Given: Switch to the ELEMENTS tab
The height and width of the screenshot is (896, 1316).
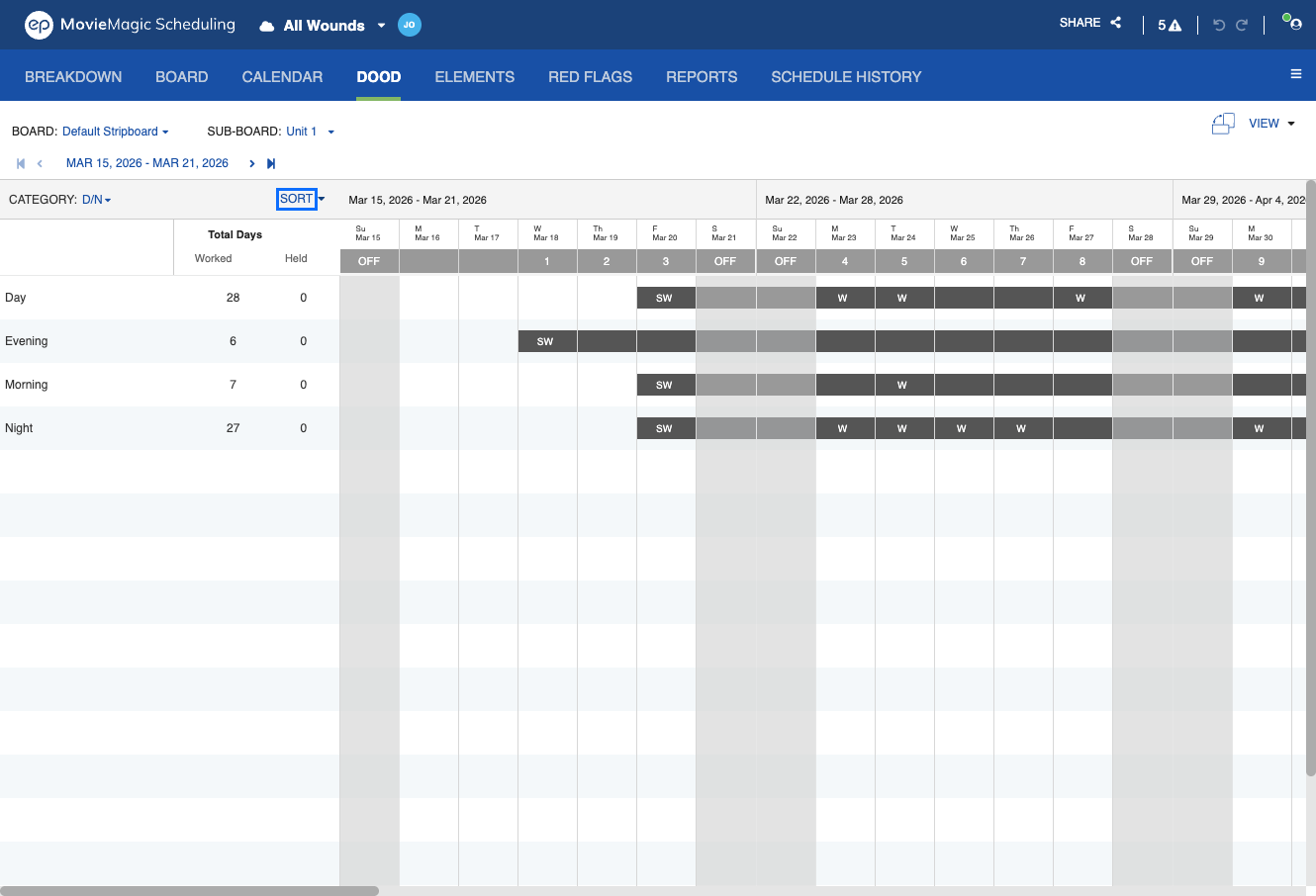Looking at the screenshot, I should click(x=475, y=77).
